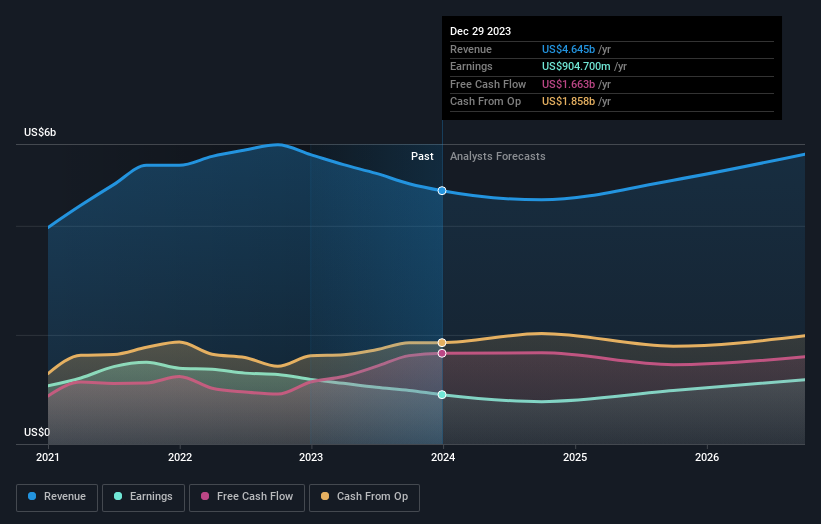Click the US$1.858b cash from op value
821x524 pixels.
[568, 102]
